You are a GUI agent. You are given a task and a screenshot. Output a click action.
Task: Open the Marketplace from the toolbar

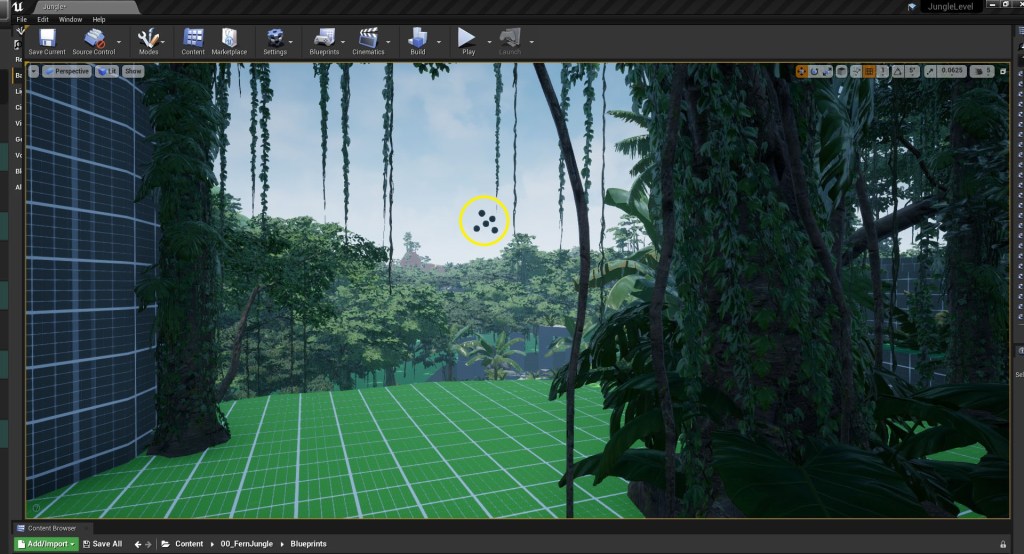tap(229, 40)
